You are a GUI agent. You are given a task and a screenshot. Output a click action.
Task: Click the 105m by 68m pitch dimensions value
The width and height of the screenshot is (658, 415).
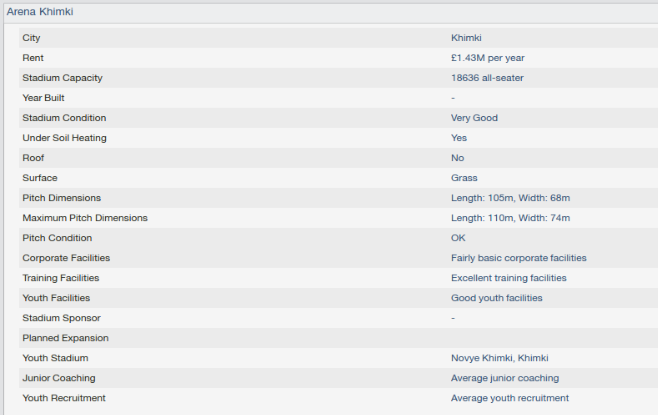pos(510,198)
